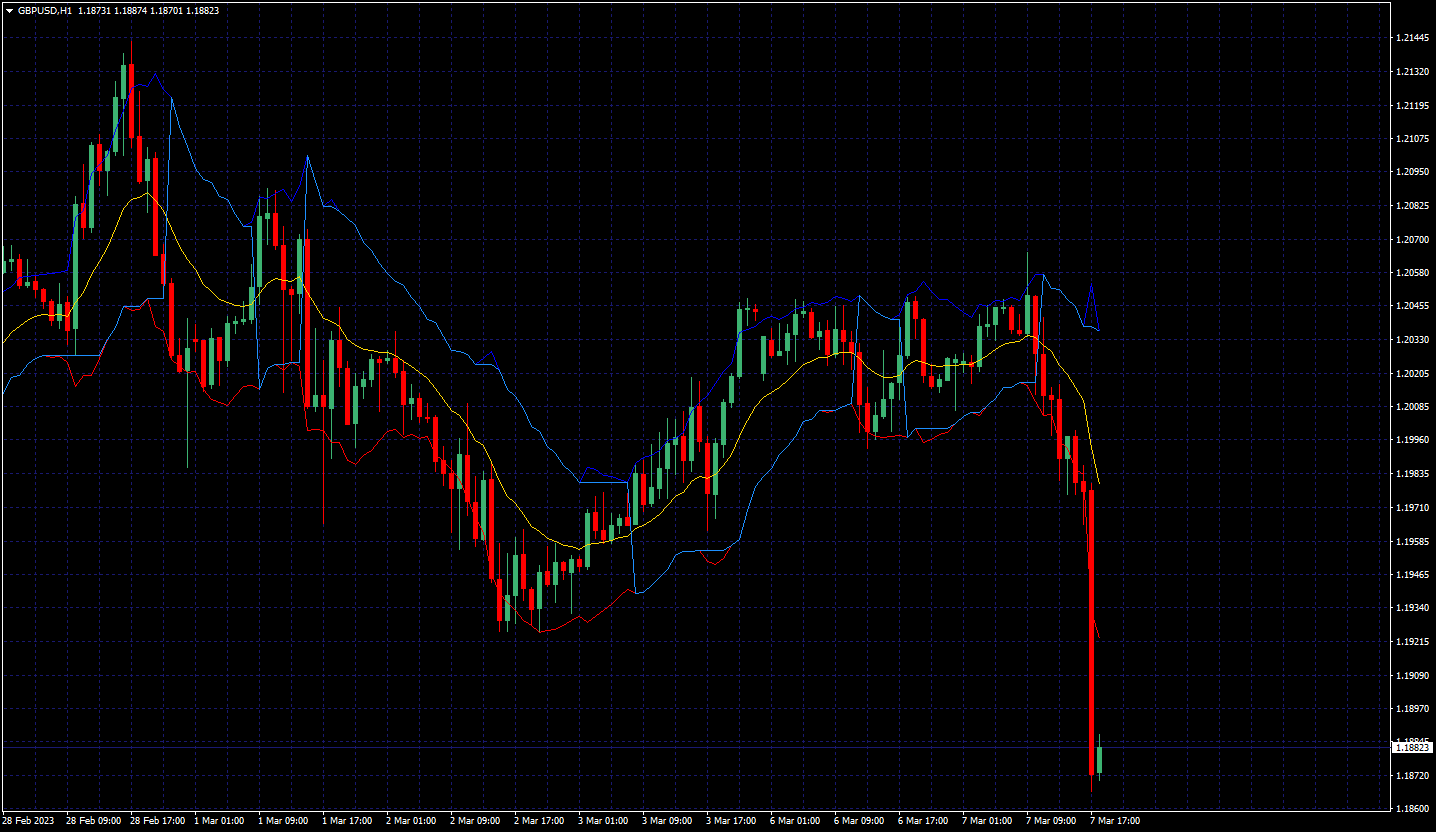Click the 2 Mar 09:00 time label

click(475, 821)
